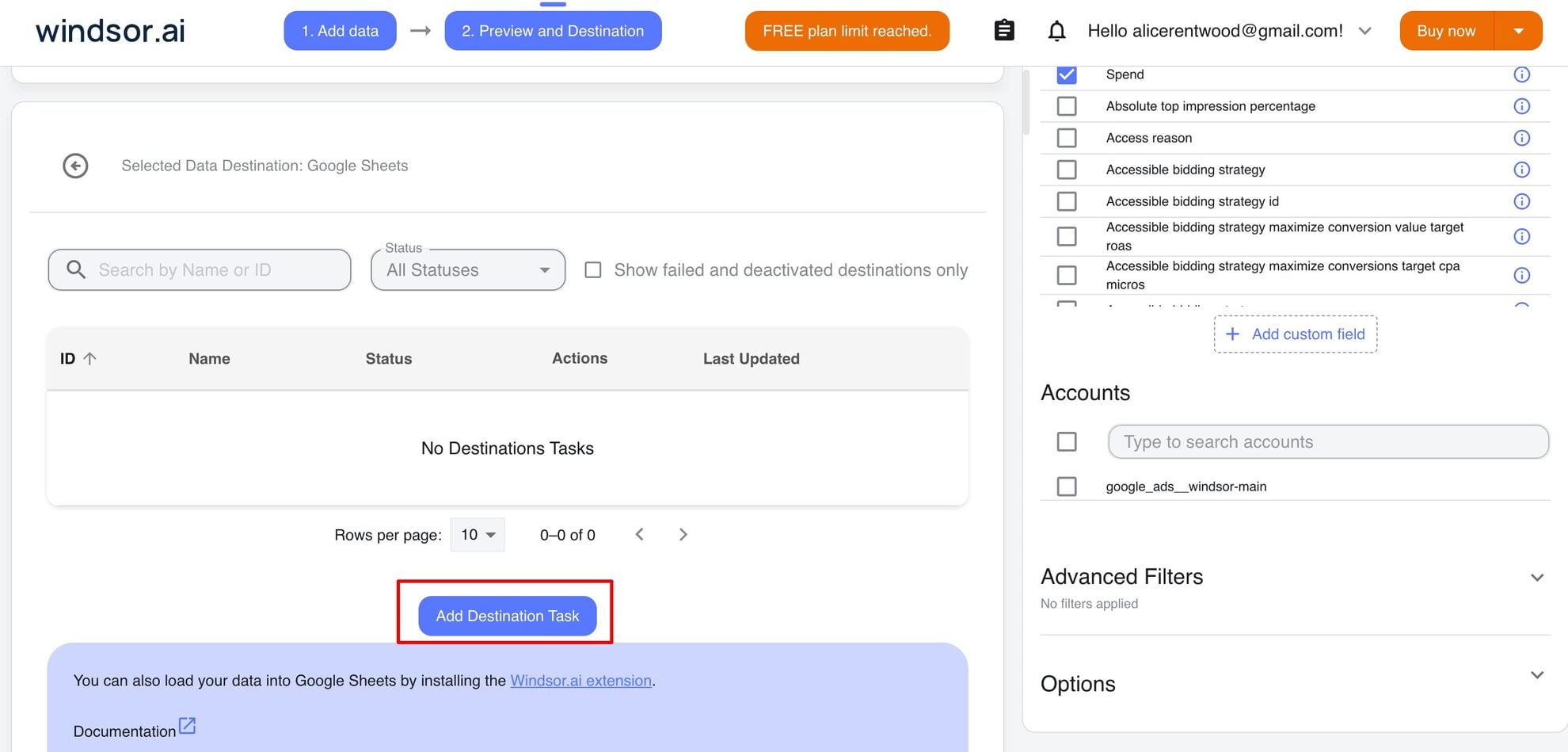Click the info icon beside Access reason
The image size is (1568, 752).
click(1521, 137)
